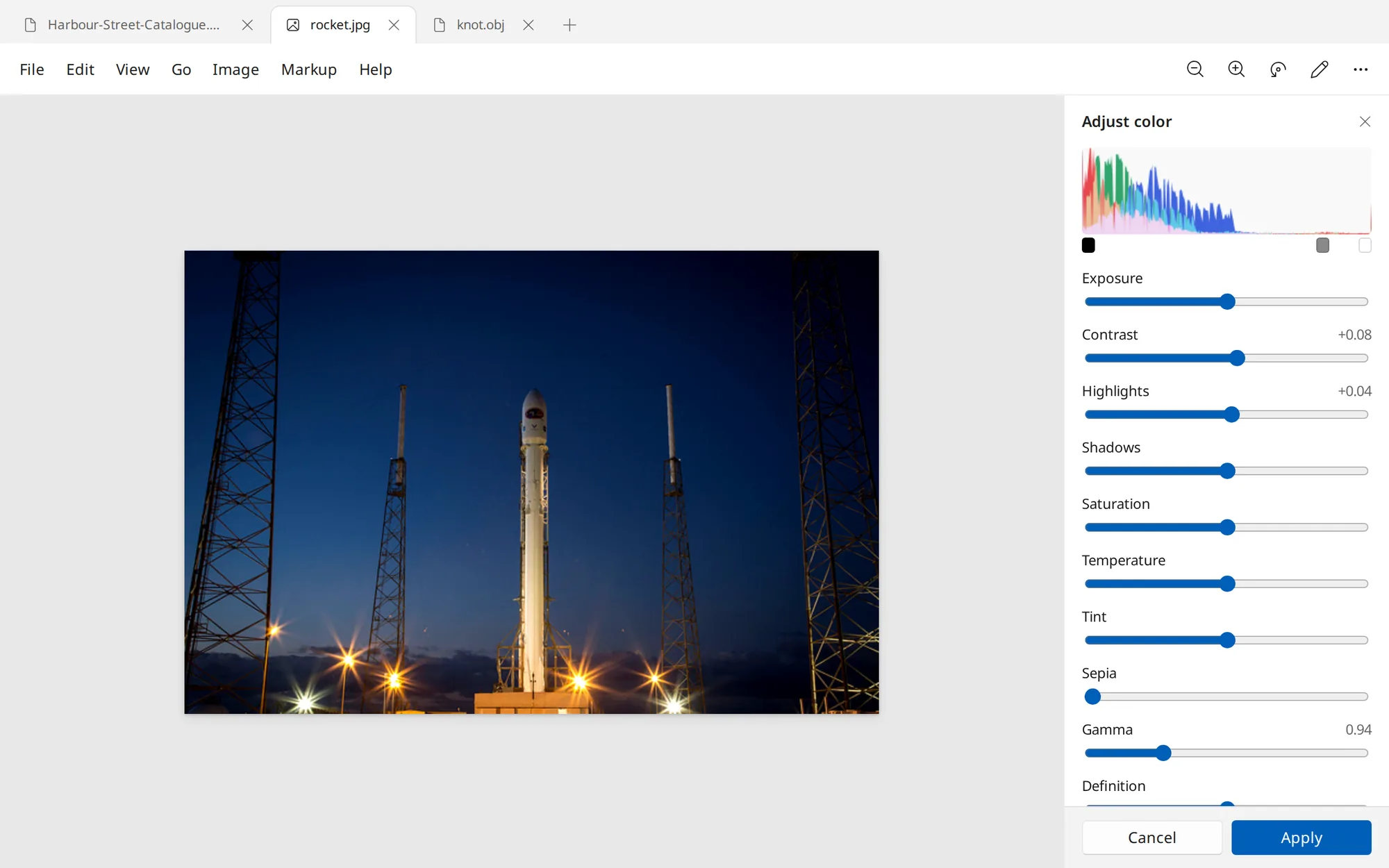Click the pencil edit icon

pos(1319,69)
